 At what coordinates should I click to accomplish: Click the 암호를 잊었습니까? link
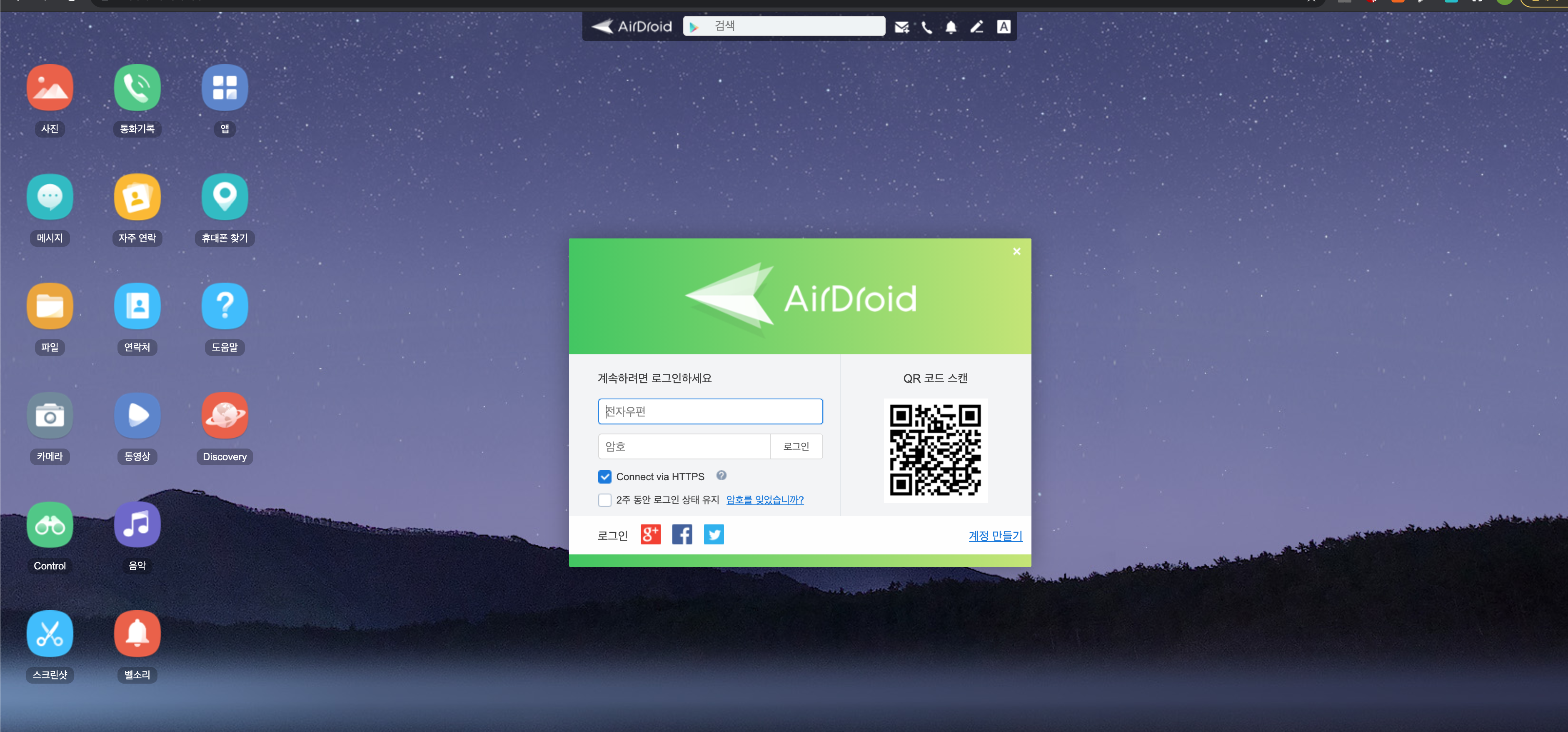click(764, 500)
